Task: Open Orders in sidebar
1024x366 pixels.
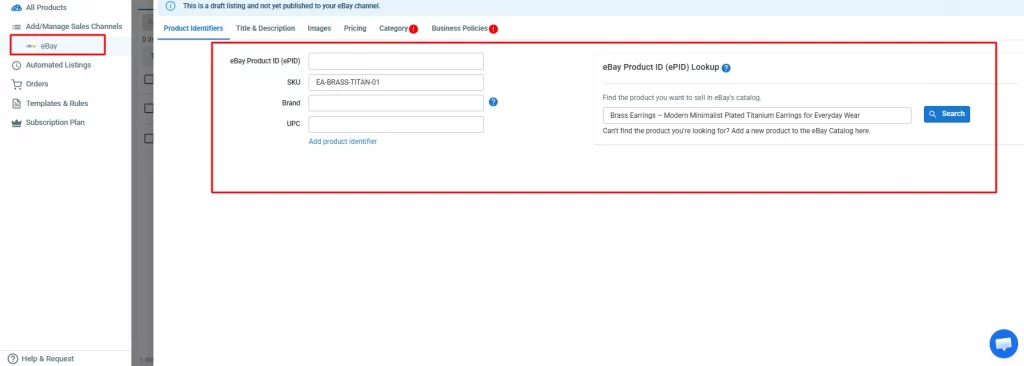Action: pos(37,84)
